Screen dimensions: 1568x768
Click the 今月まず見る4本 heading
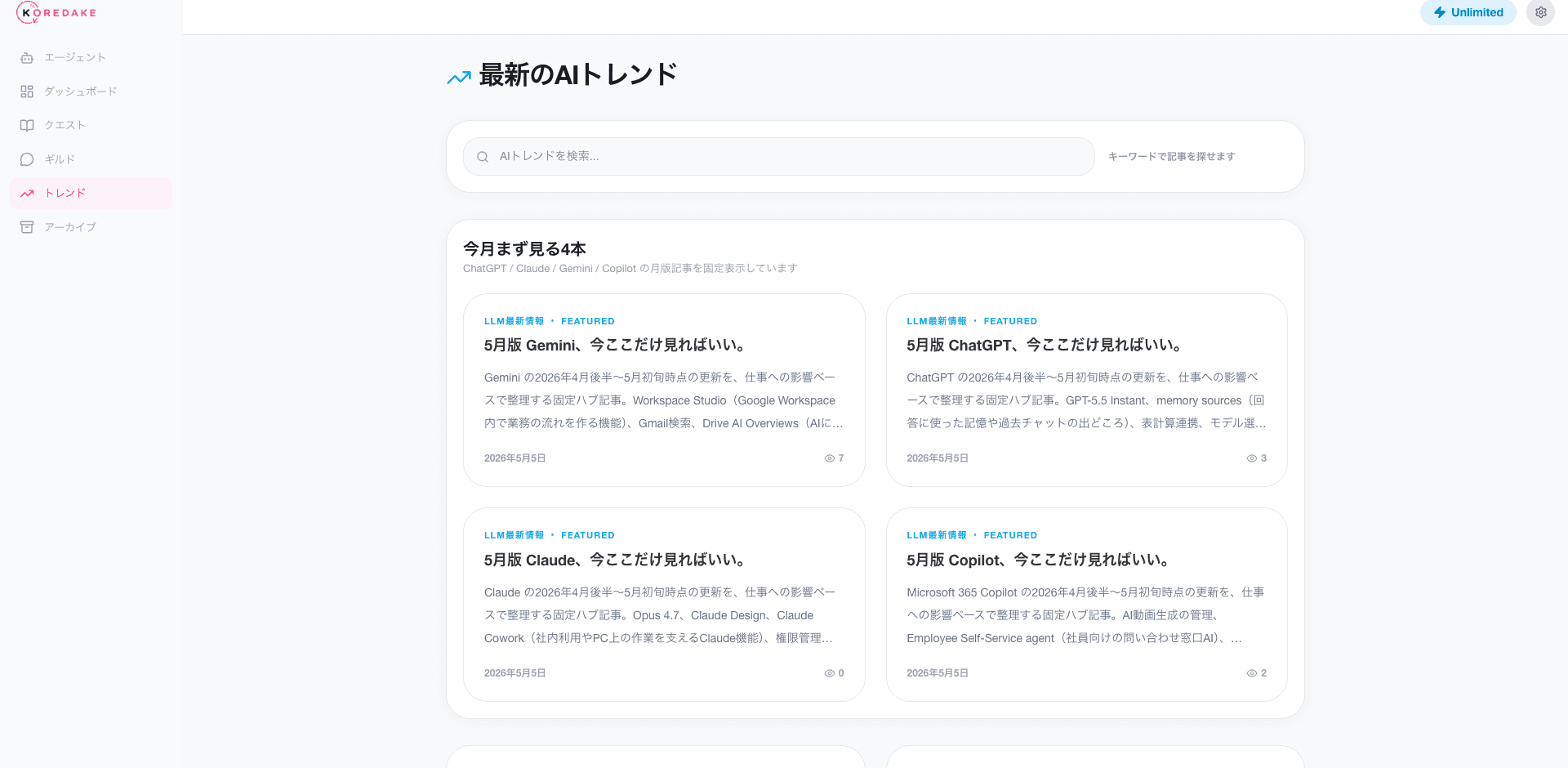tap(524, 248)
